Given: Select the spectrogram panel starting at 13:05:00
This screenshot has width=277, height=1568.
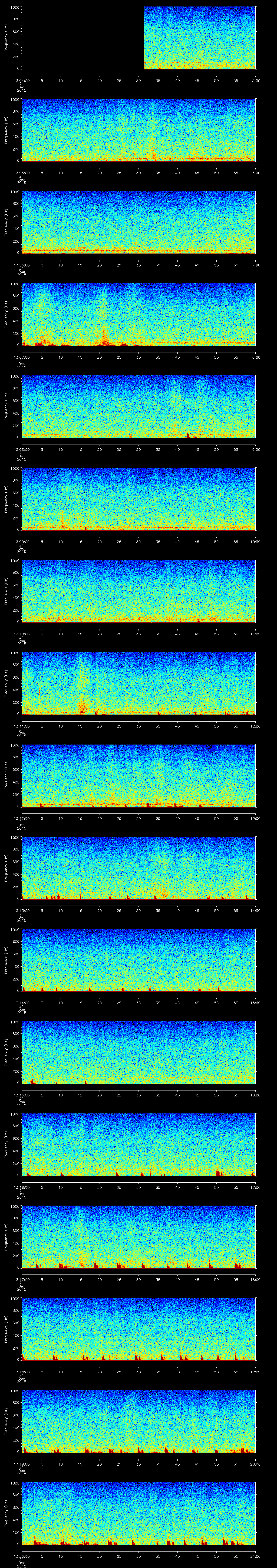Looking at the screenshot, I should click(139, 130).
